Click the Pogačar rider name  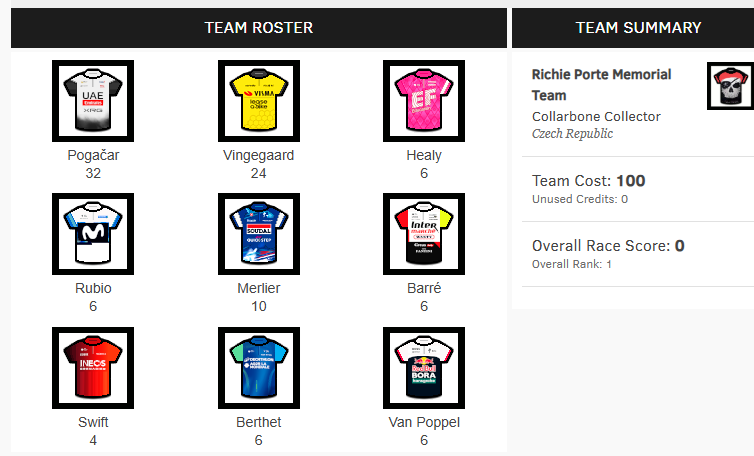point(93,156)
